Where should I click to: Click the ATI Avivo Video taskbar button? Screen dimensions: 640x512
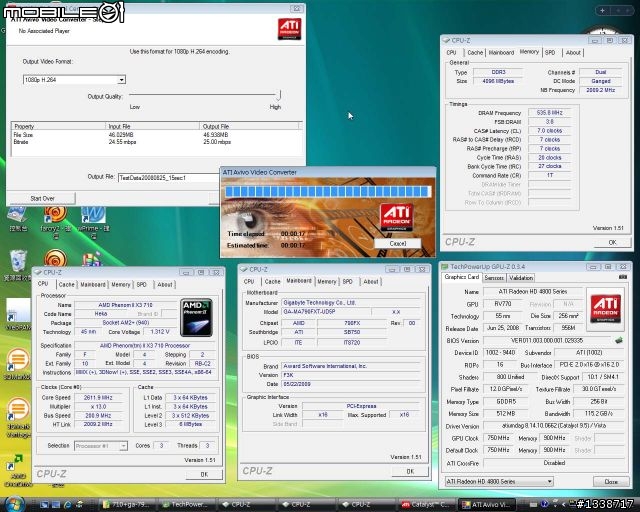point(487,505)
